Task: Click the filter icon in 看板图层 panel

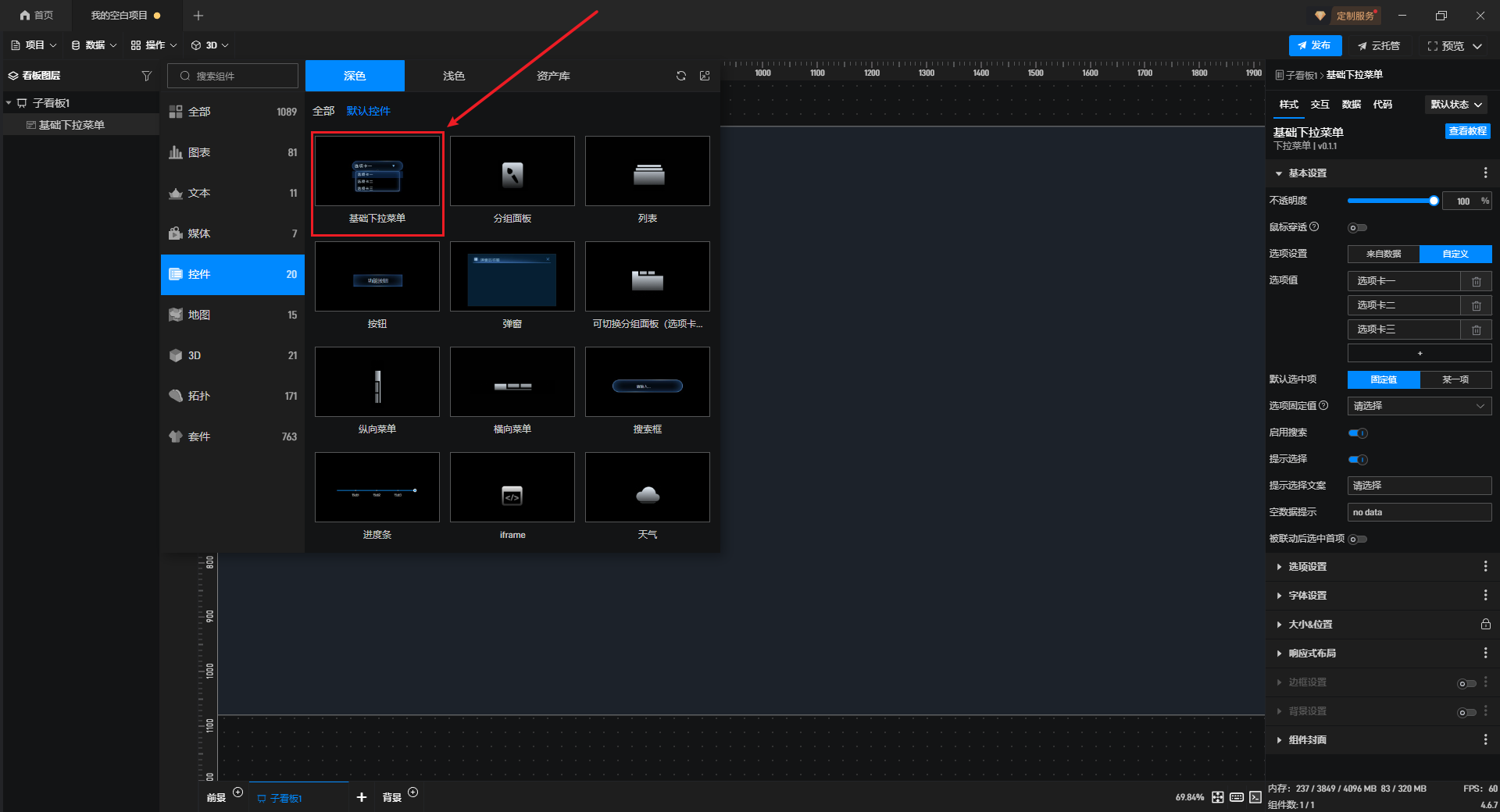Action: [146, 76]
